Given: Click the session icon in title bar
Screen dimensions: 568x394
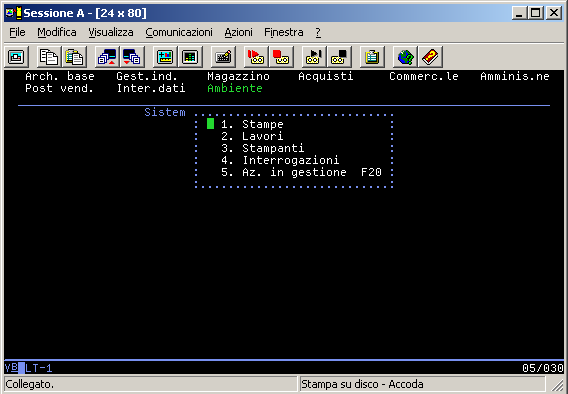Looking at the screenshot, I should pos(14,13).
